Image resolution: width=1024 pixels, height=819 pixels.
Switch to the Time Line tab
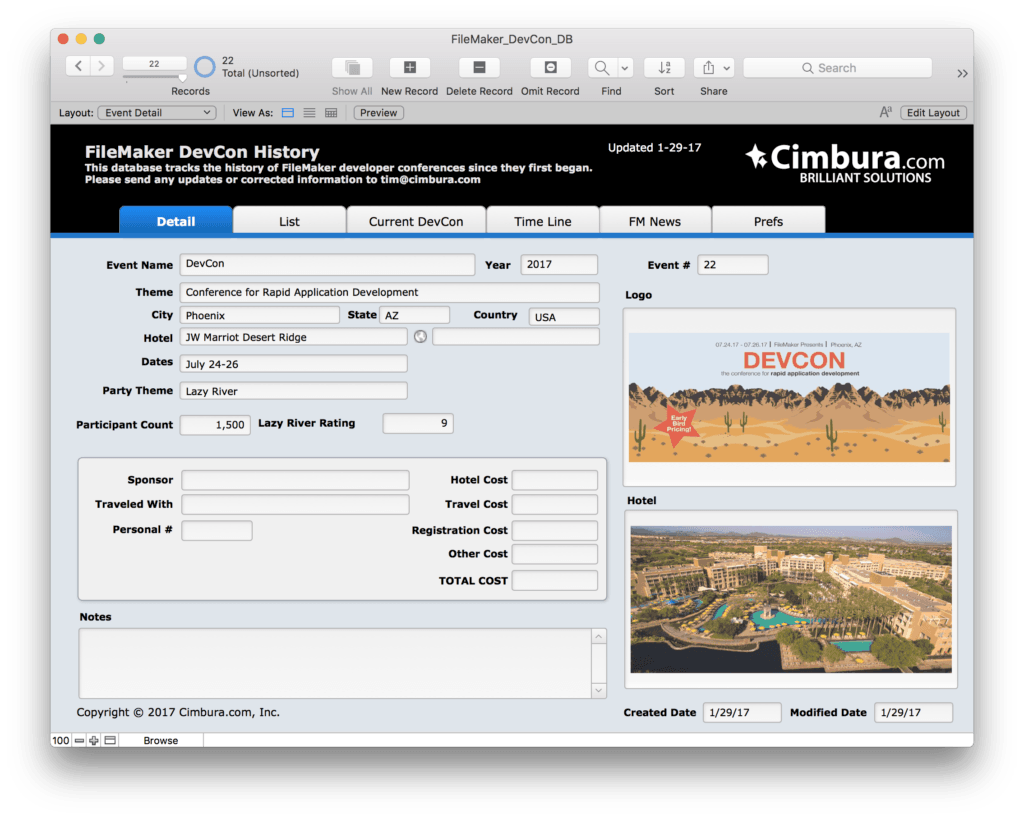click(542, 221)
